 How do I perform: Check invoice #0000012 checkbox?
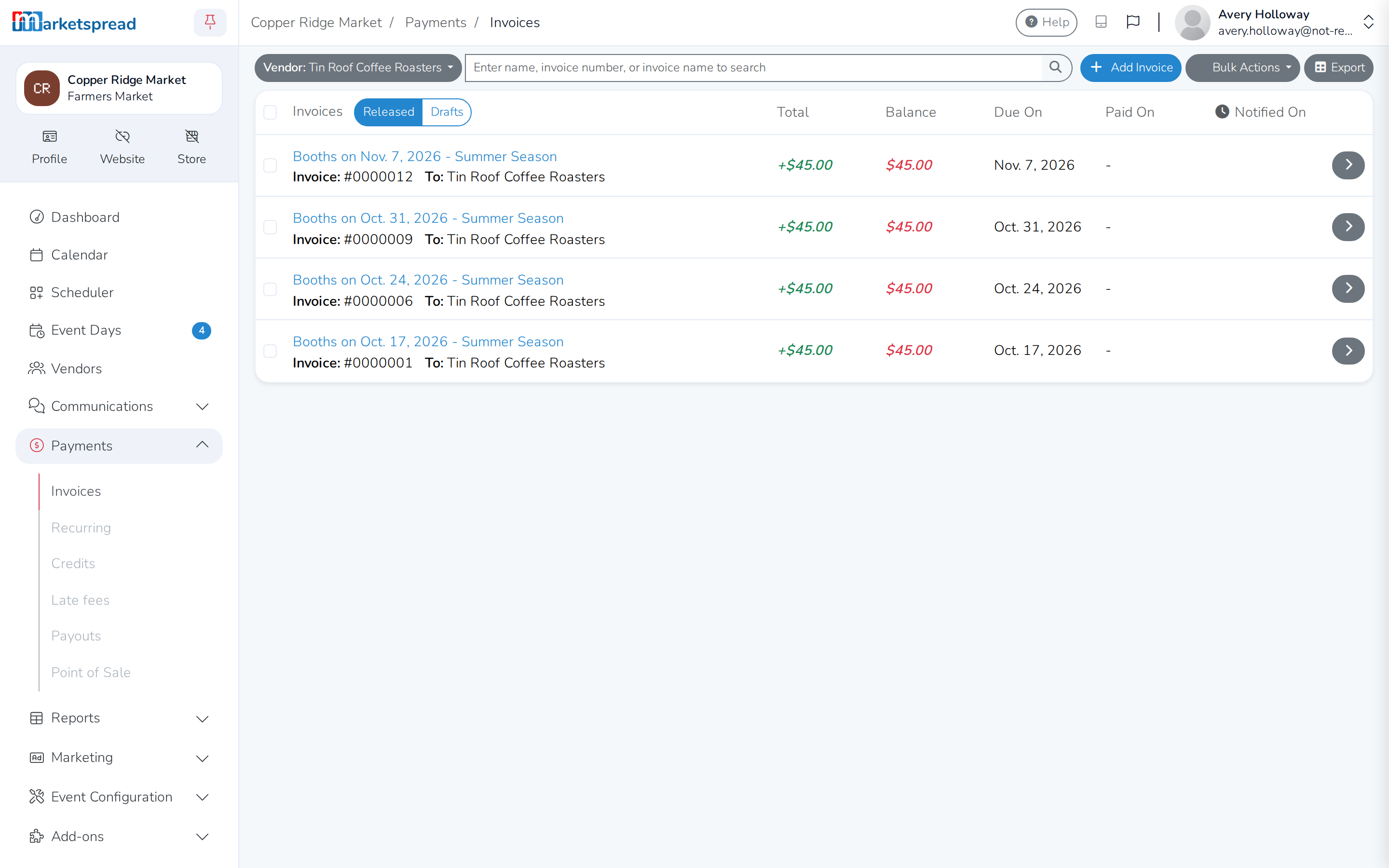point(271,166)
